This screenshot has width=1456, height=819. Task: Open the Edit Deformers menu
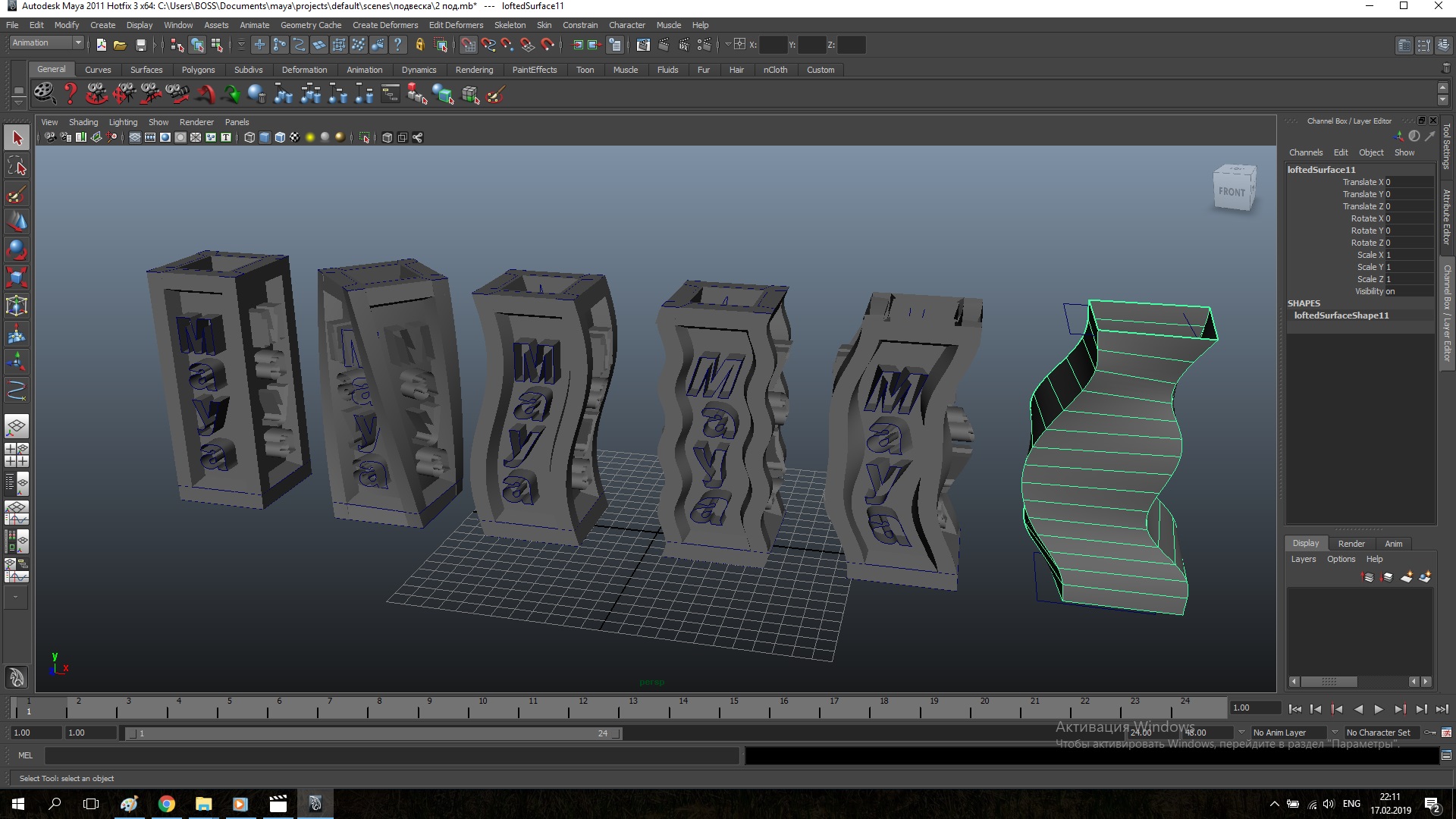(x=456, y=25)
